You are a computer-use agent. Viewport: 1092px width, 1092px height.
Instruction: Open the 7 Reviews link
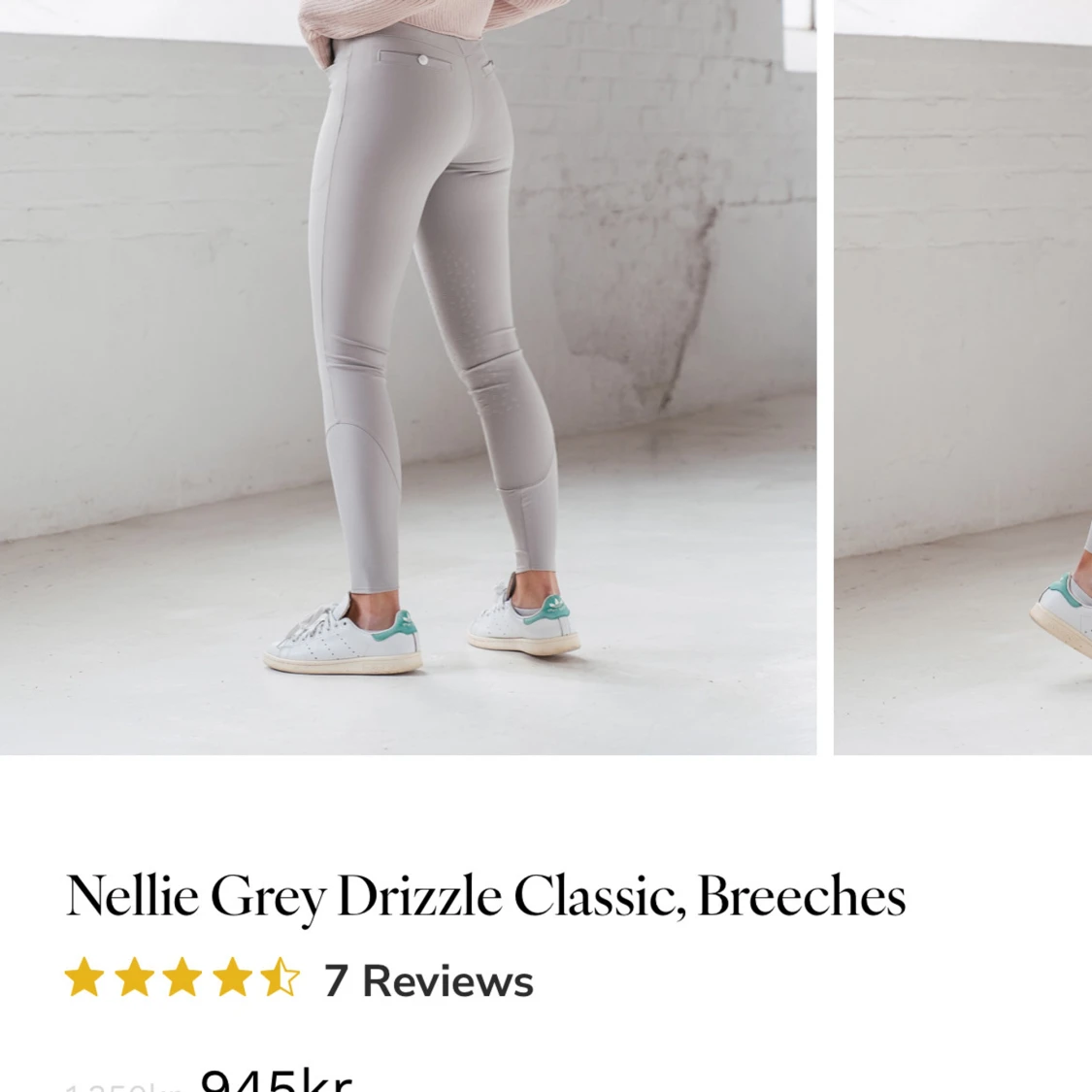click(x=429, y=980)
